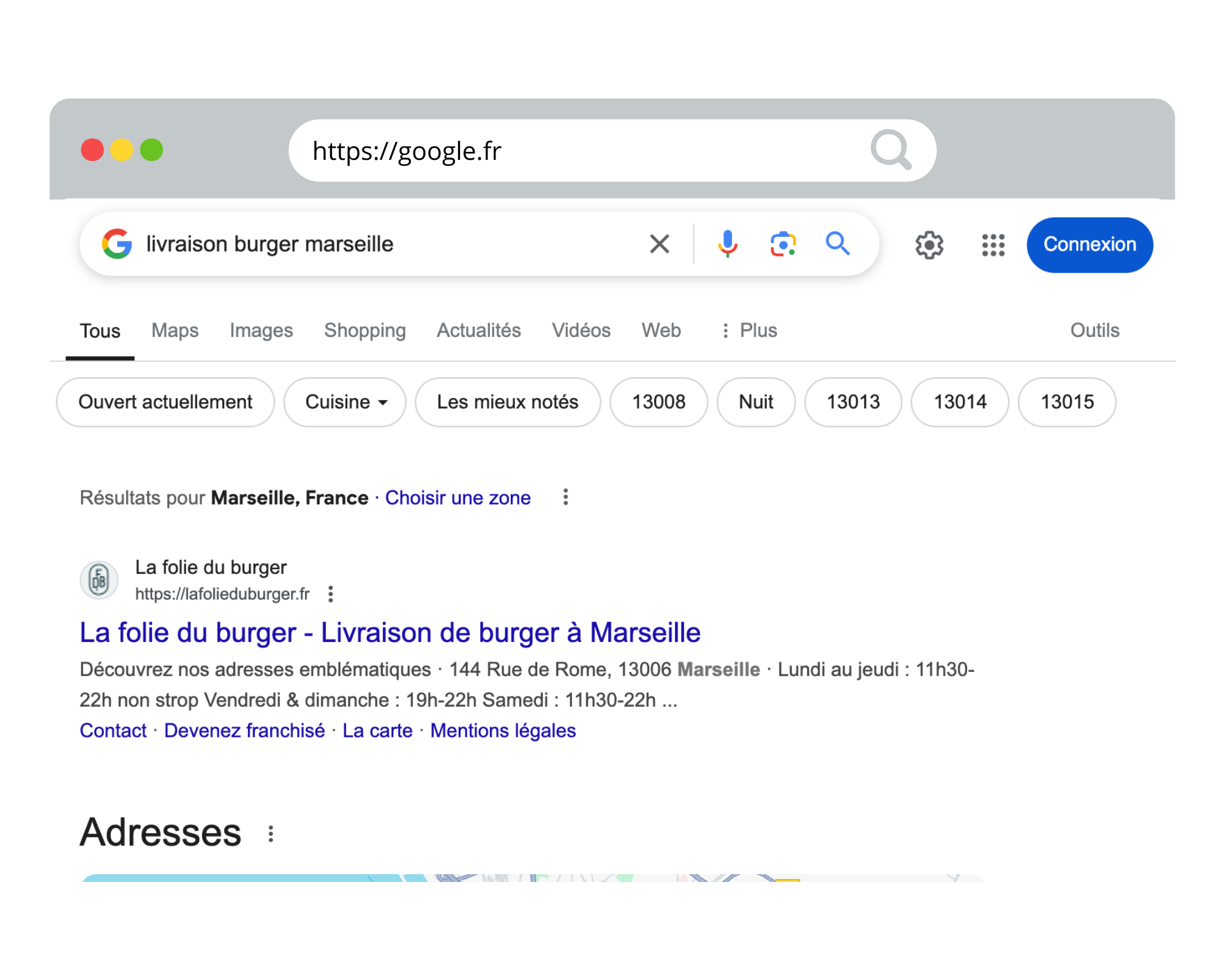Viewport: 1225px width, 980px height.
Task: Expand the Cuisine dropdown chip
Action: click(345, 402)
